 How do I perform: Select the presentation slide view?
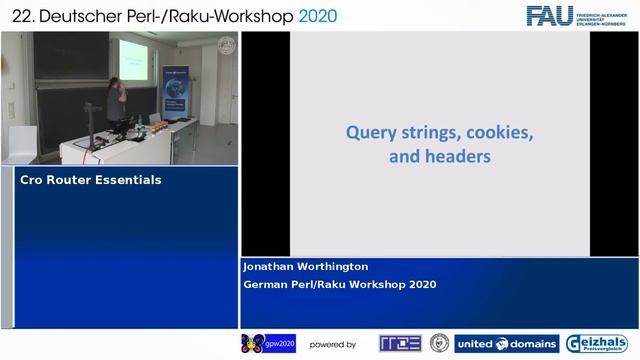[440, 144]
